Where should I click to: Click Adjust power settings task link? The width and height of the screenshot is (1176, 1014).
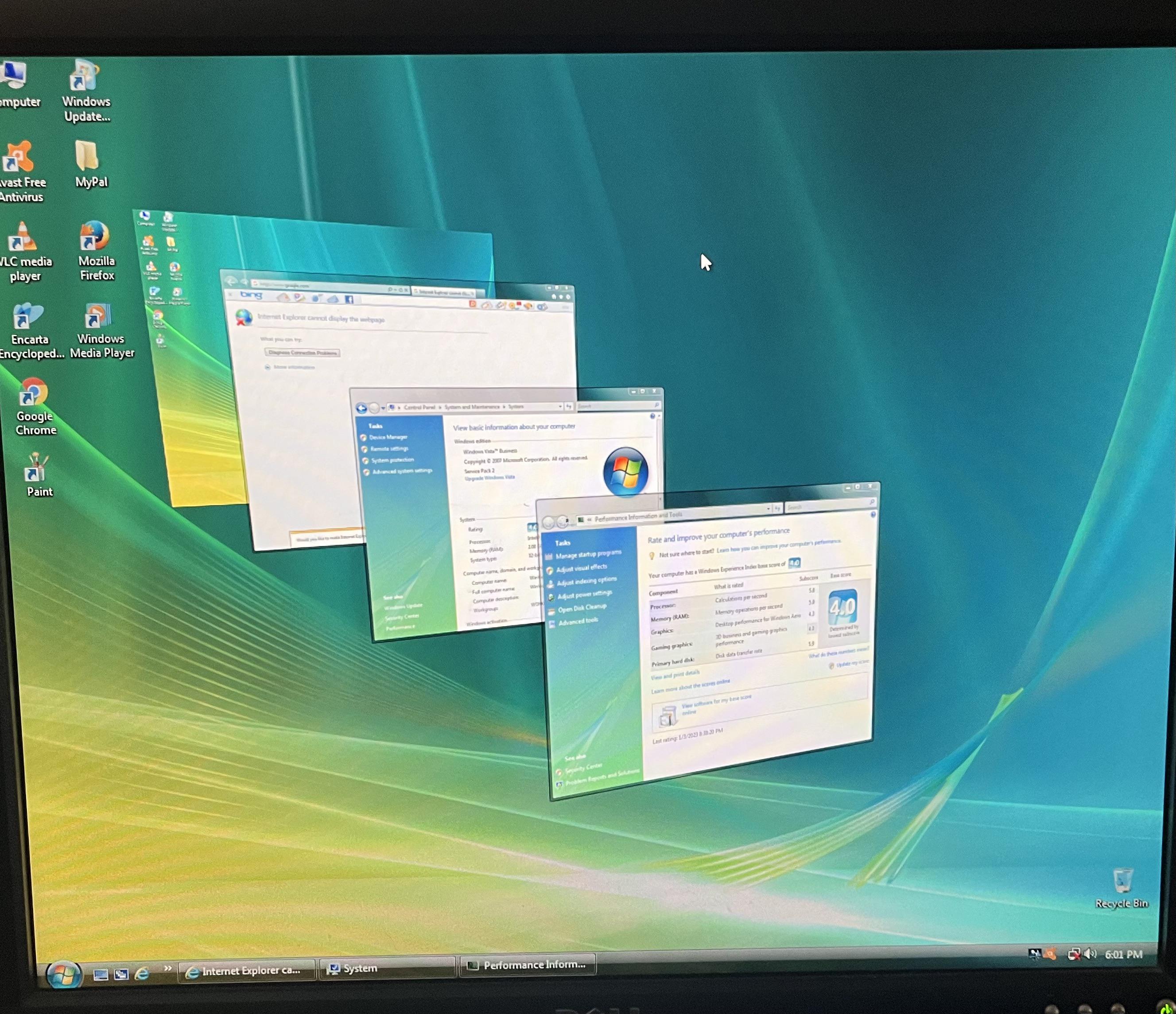click(x=584, y=594)
